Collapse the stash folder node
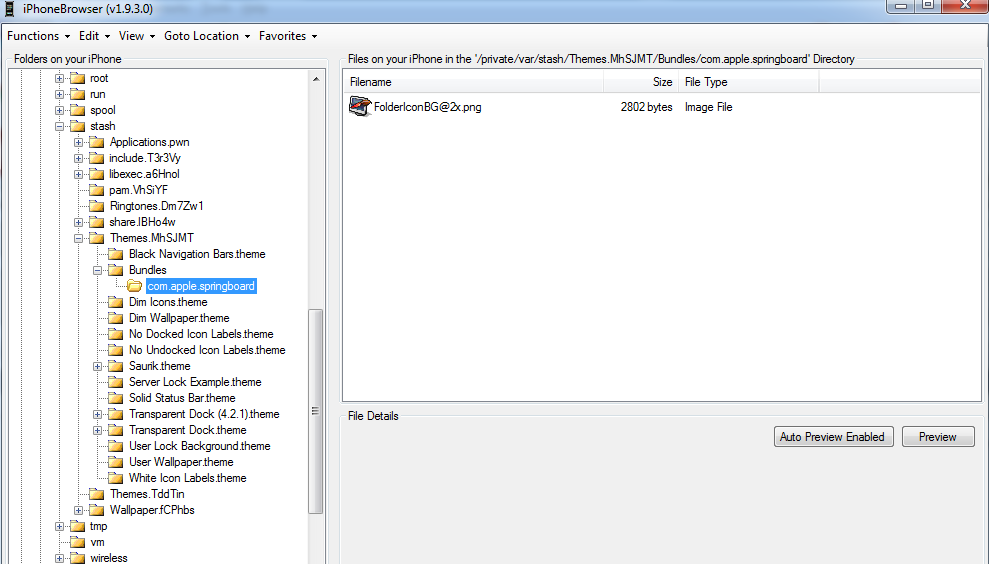This screenshot has width=989, height=564. click(x=59, y=126)
